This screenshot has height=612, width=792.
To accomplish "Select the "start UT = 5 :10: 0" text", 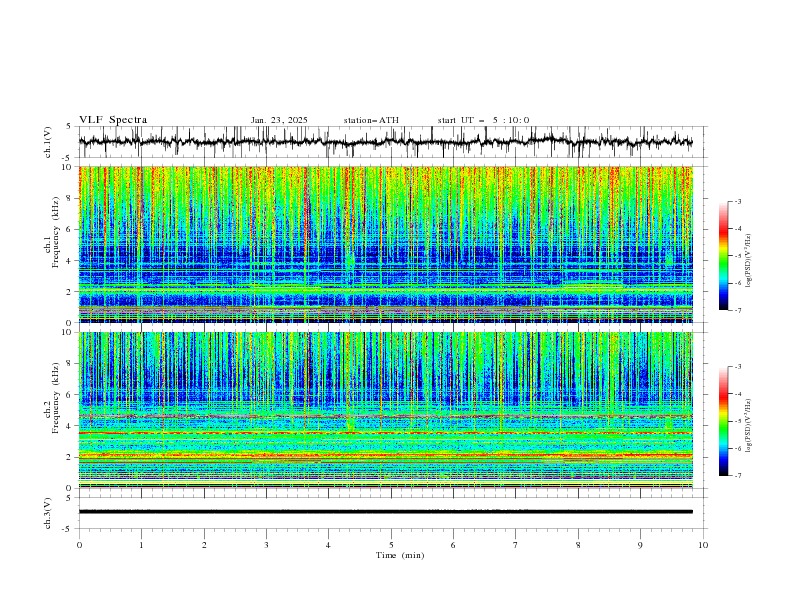I will [483, 120].
